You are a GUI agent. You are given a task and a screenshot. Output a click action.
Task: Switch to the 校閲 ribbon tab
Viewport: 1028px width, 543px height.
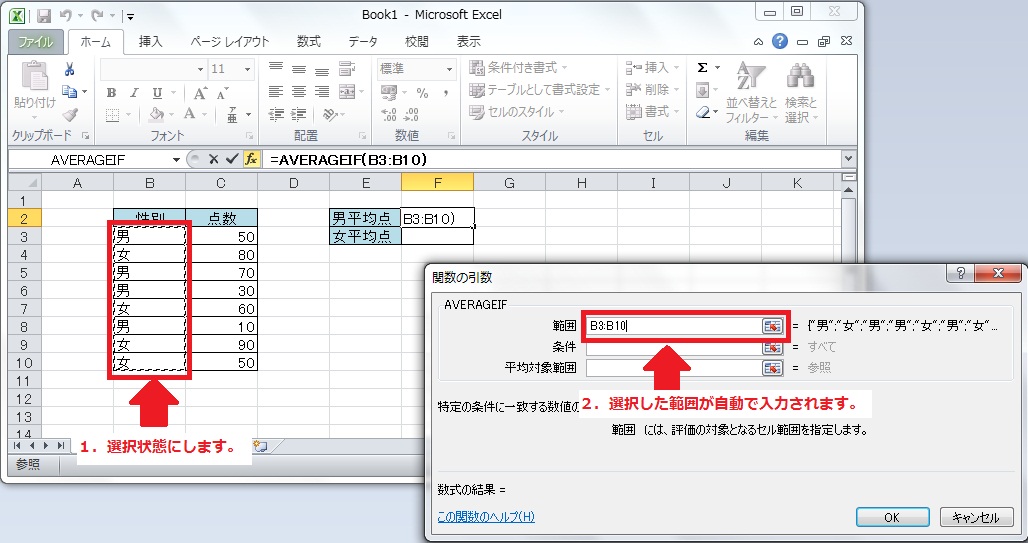point(416,41)
